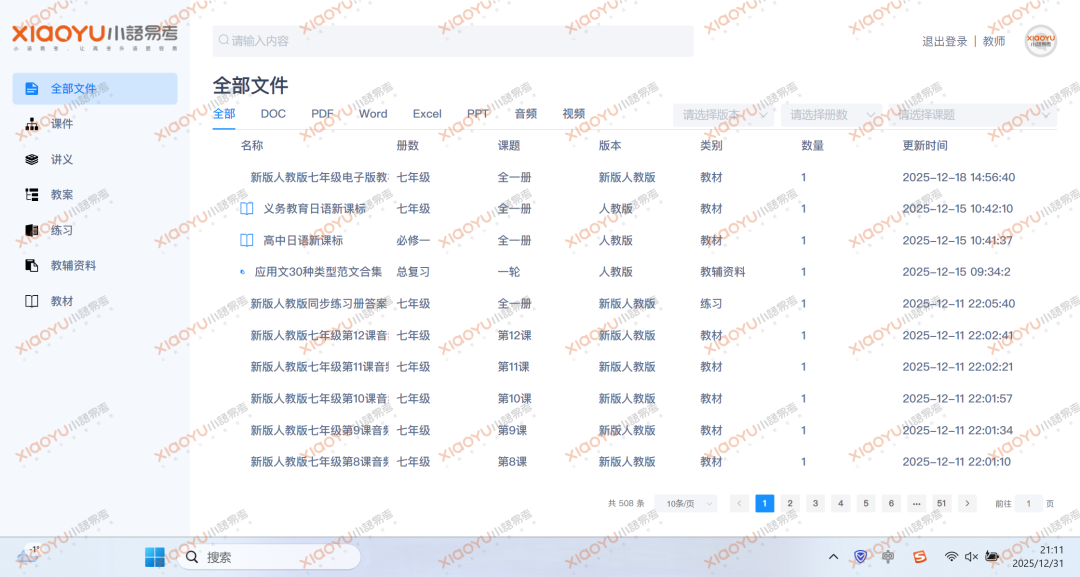Screen dimensions: 1080x577
Task: Switch to the Excel tab
Action: click(427, 114)
